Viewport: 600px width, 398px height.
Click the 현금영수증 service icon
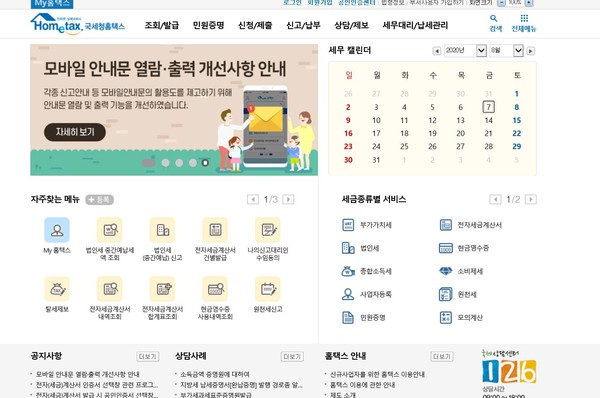446,248
